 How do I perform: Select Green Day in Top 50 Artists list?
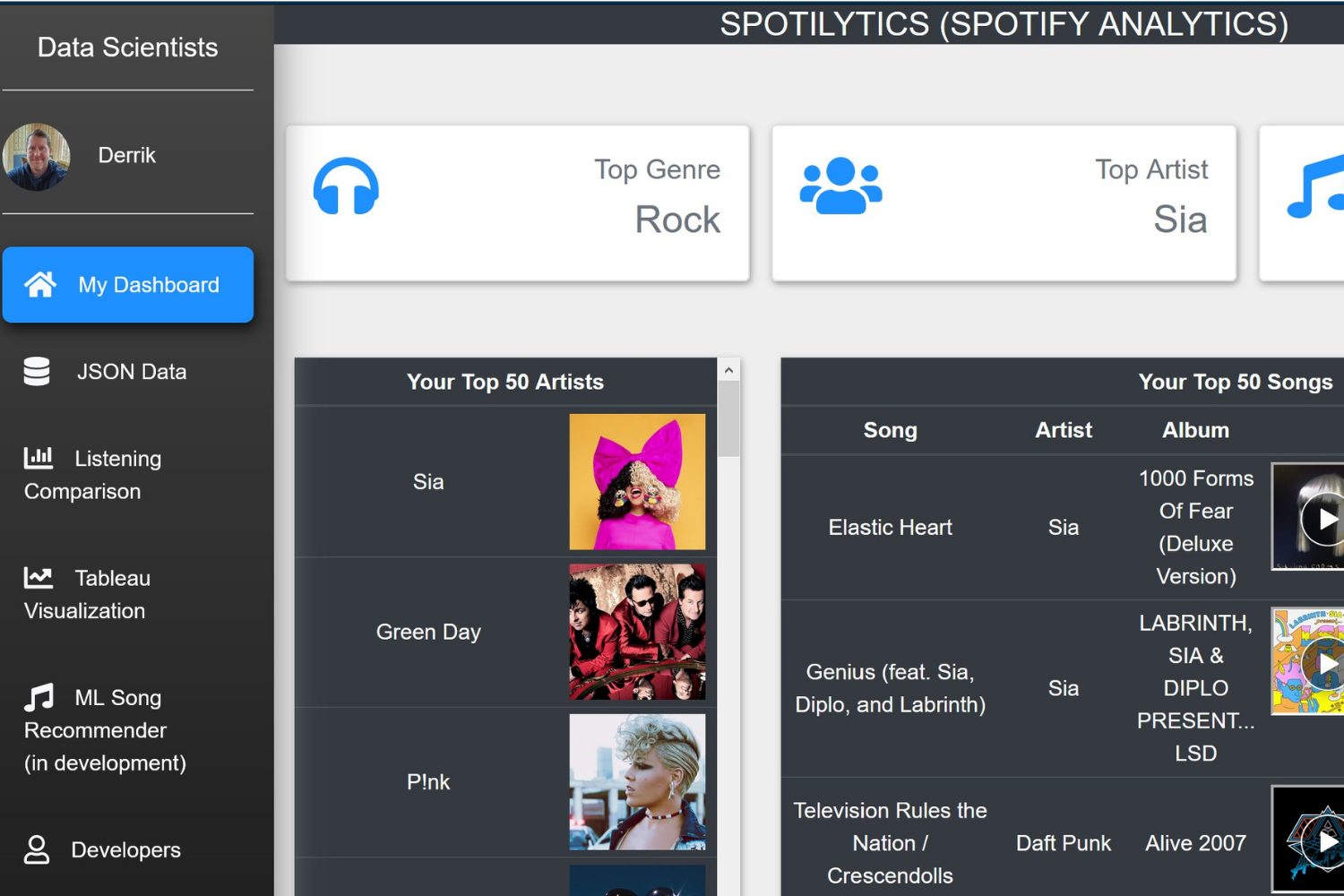coord(428,632)
